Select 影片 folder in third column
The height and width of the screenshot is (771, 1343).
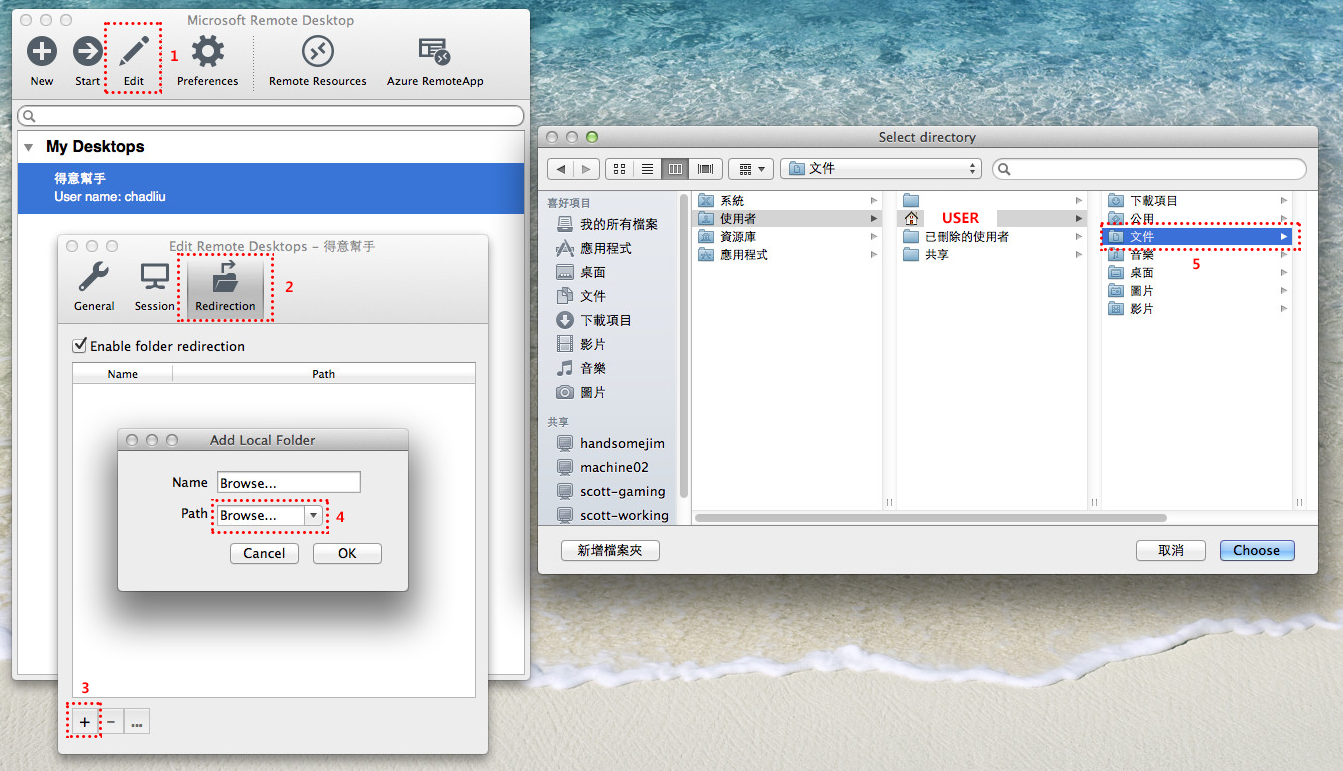pos(1198,309)
